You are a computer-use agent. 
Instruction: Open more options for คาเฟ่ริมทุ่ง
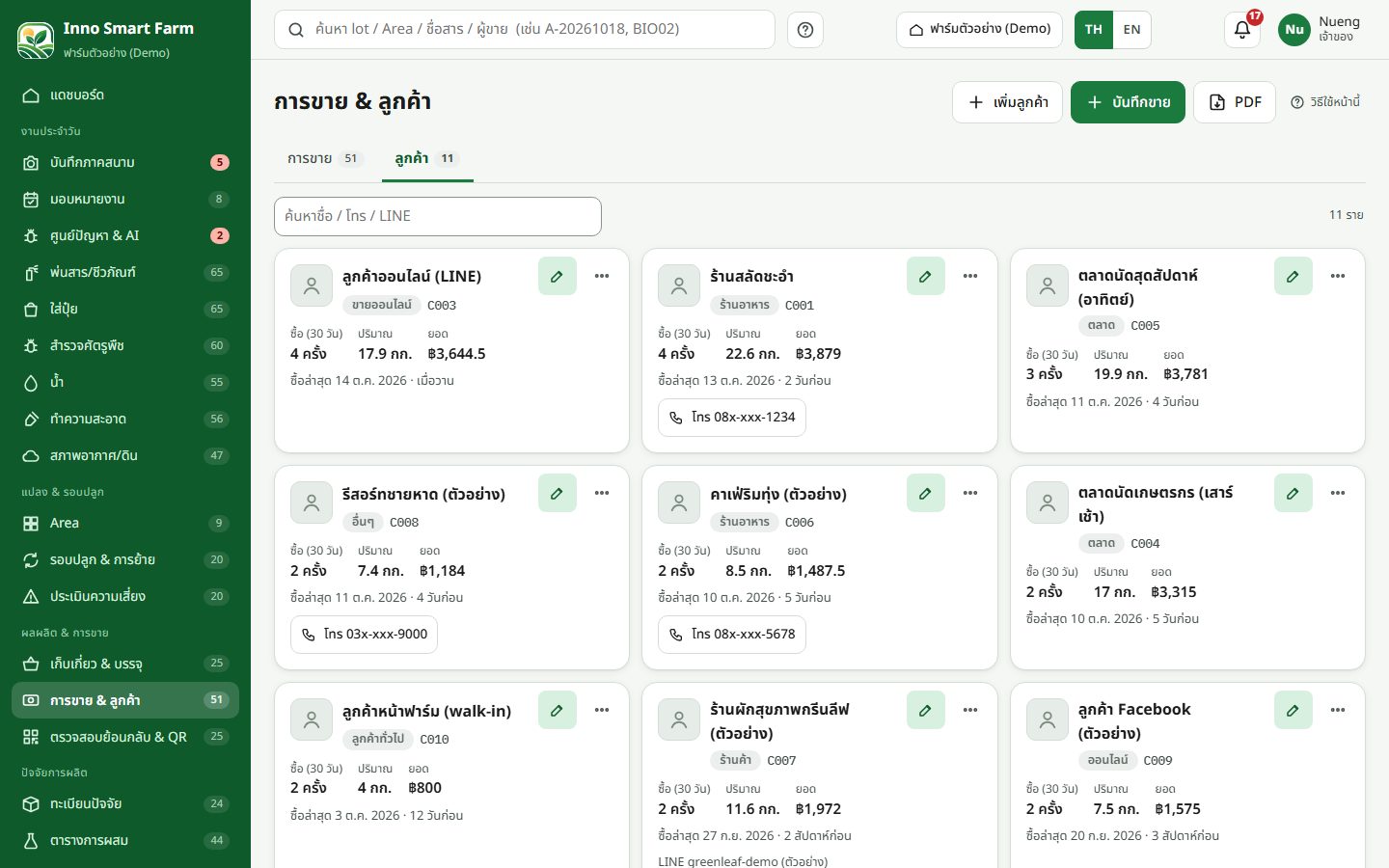[970, 493]
